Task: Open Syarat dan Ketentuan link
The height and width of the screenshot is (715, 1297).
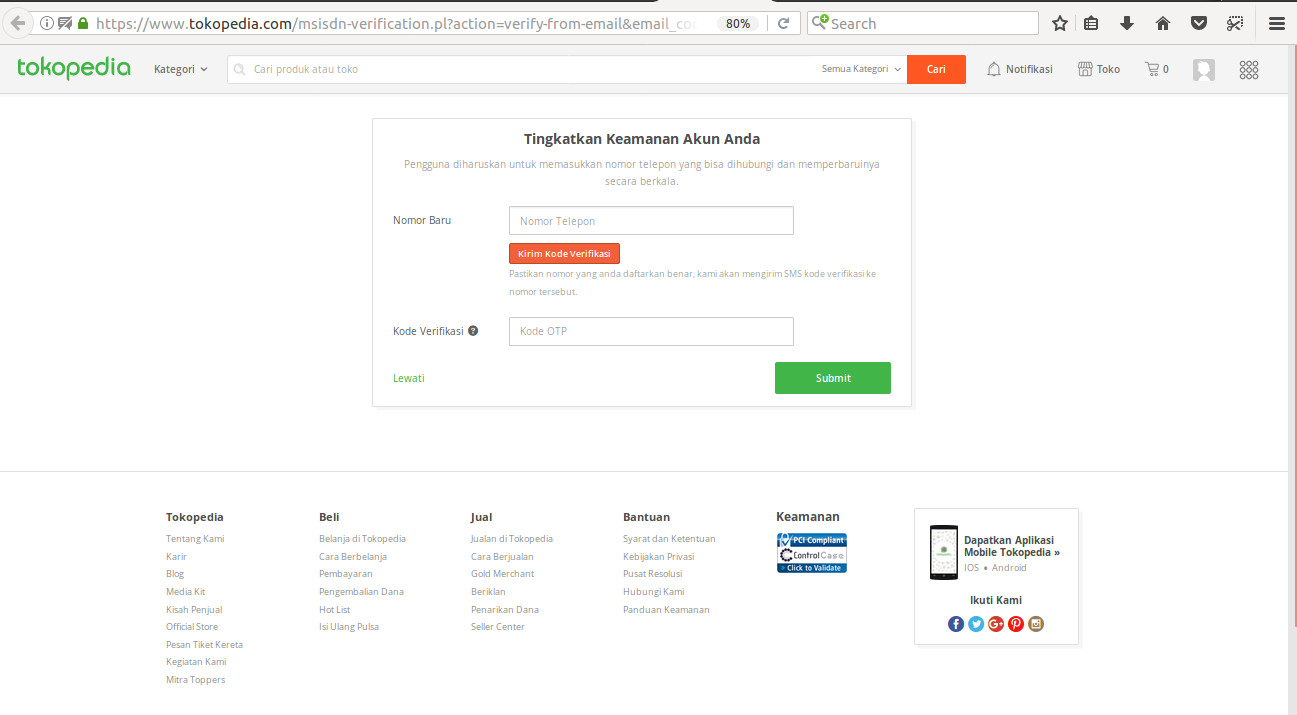Action: 669,538
